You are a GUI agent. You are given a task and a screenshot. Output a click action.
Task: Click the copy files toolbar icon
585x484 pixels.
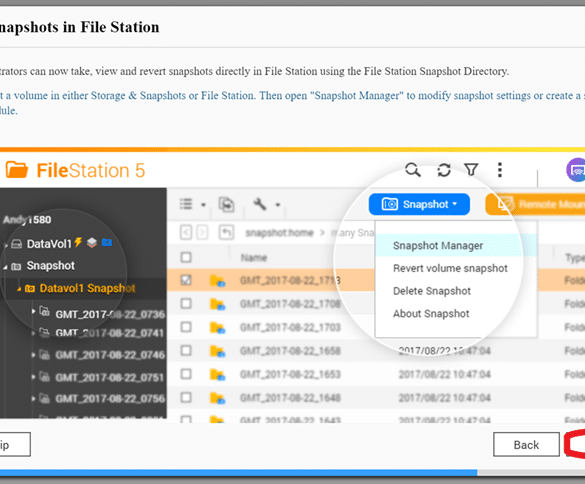point(226,204)
